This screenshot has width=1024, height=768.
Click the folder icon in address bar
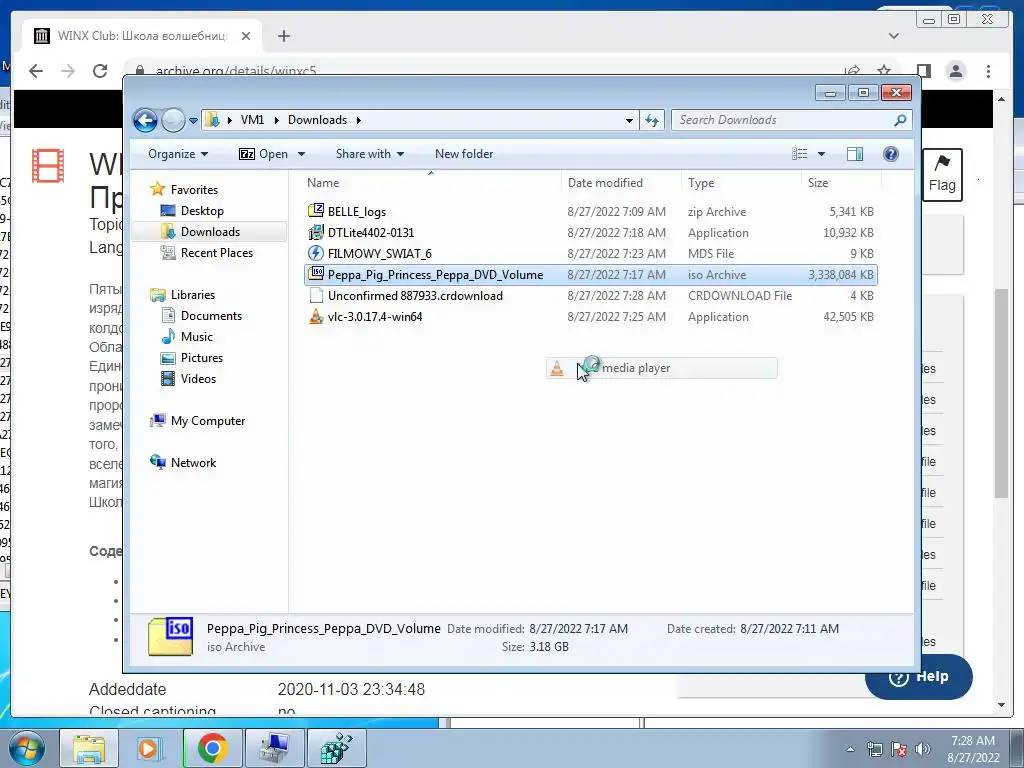(x=212, y=120)
